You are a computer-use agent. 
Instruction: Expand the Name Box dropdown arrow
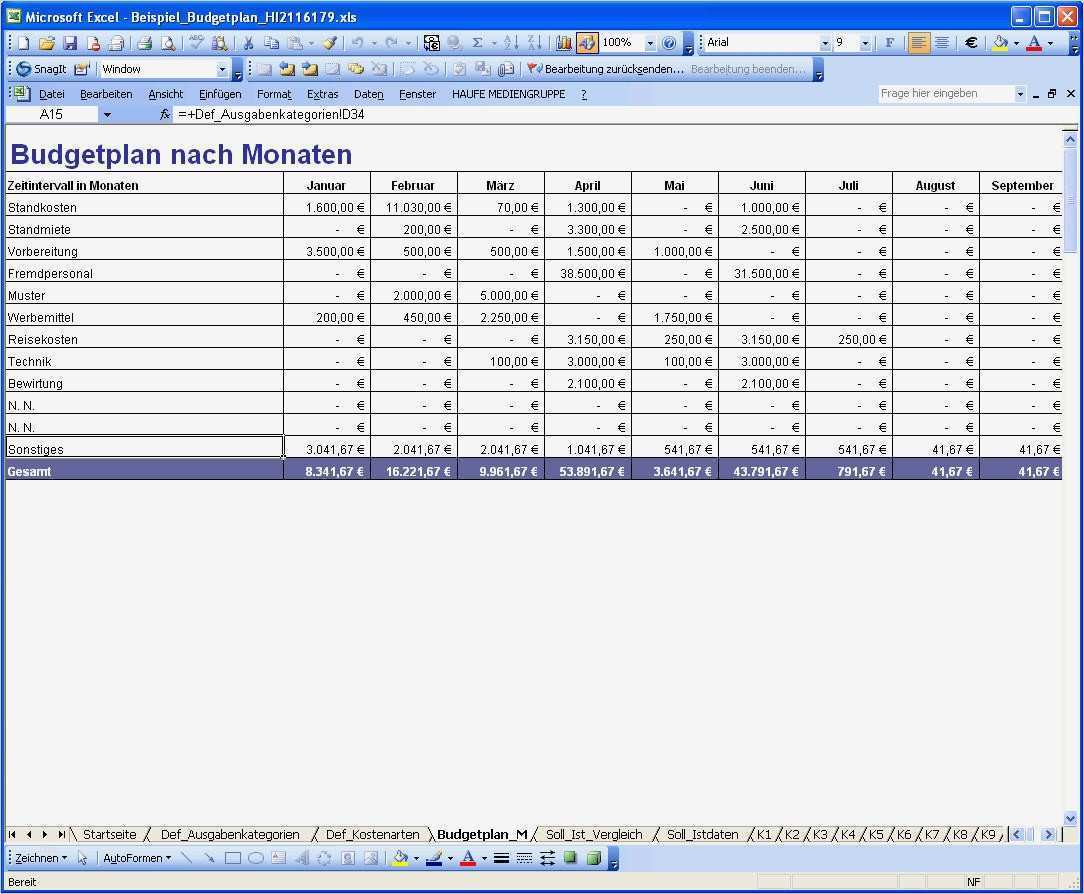pyautogui.click(x=107, y=115)
